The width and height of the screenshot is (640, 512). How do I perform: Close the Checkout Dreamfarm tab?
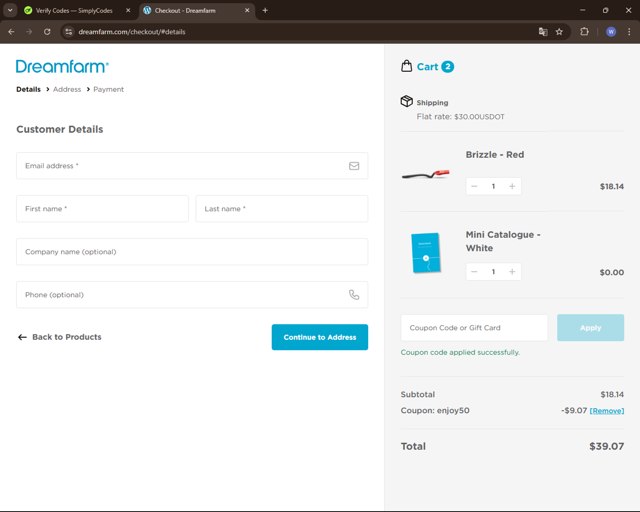[x=247, y=11]
